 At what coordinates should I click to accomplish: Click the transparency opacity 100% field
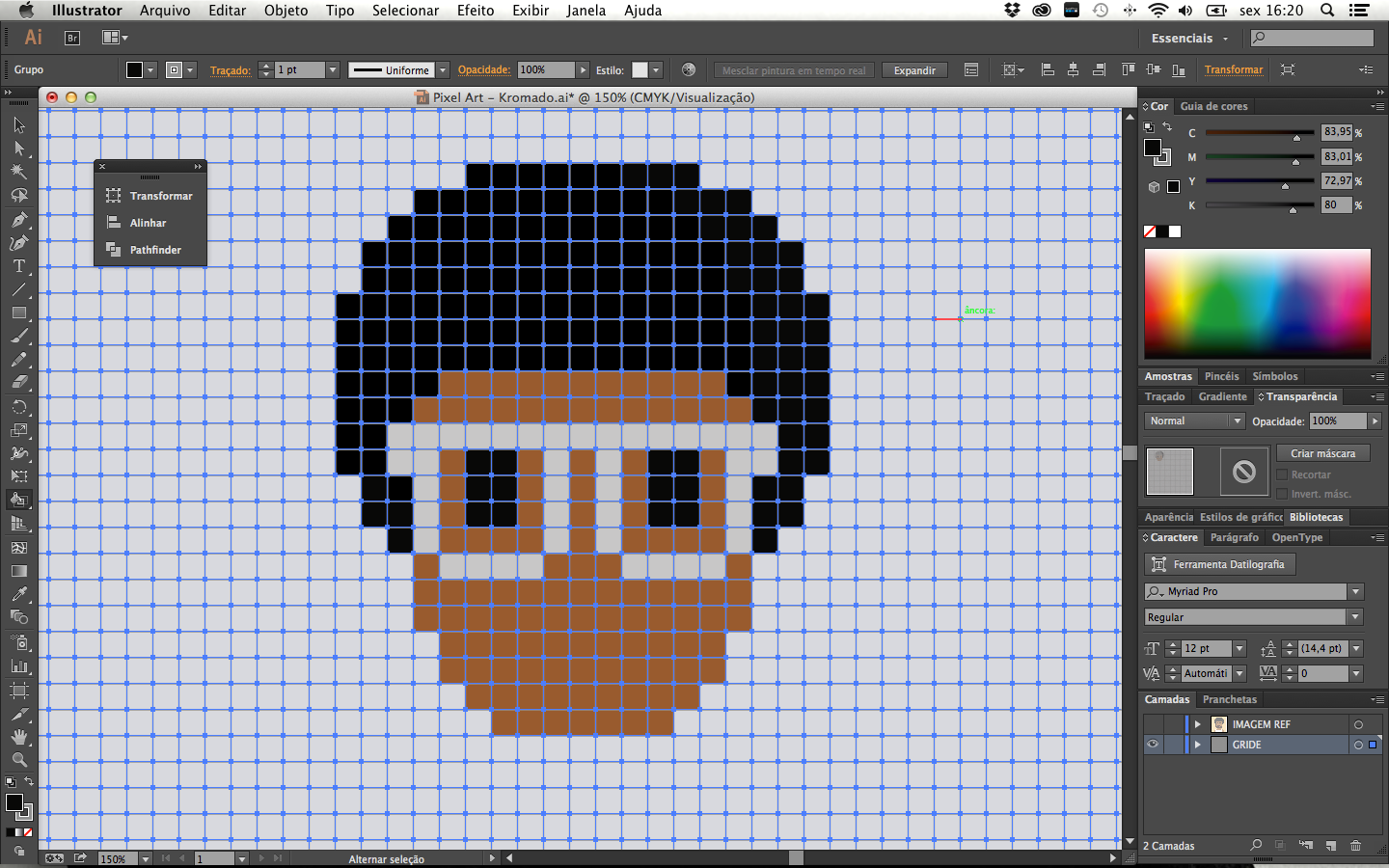tap(1338, 420)
